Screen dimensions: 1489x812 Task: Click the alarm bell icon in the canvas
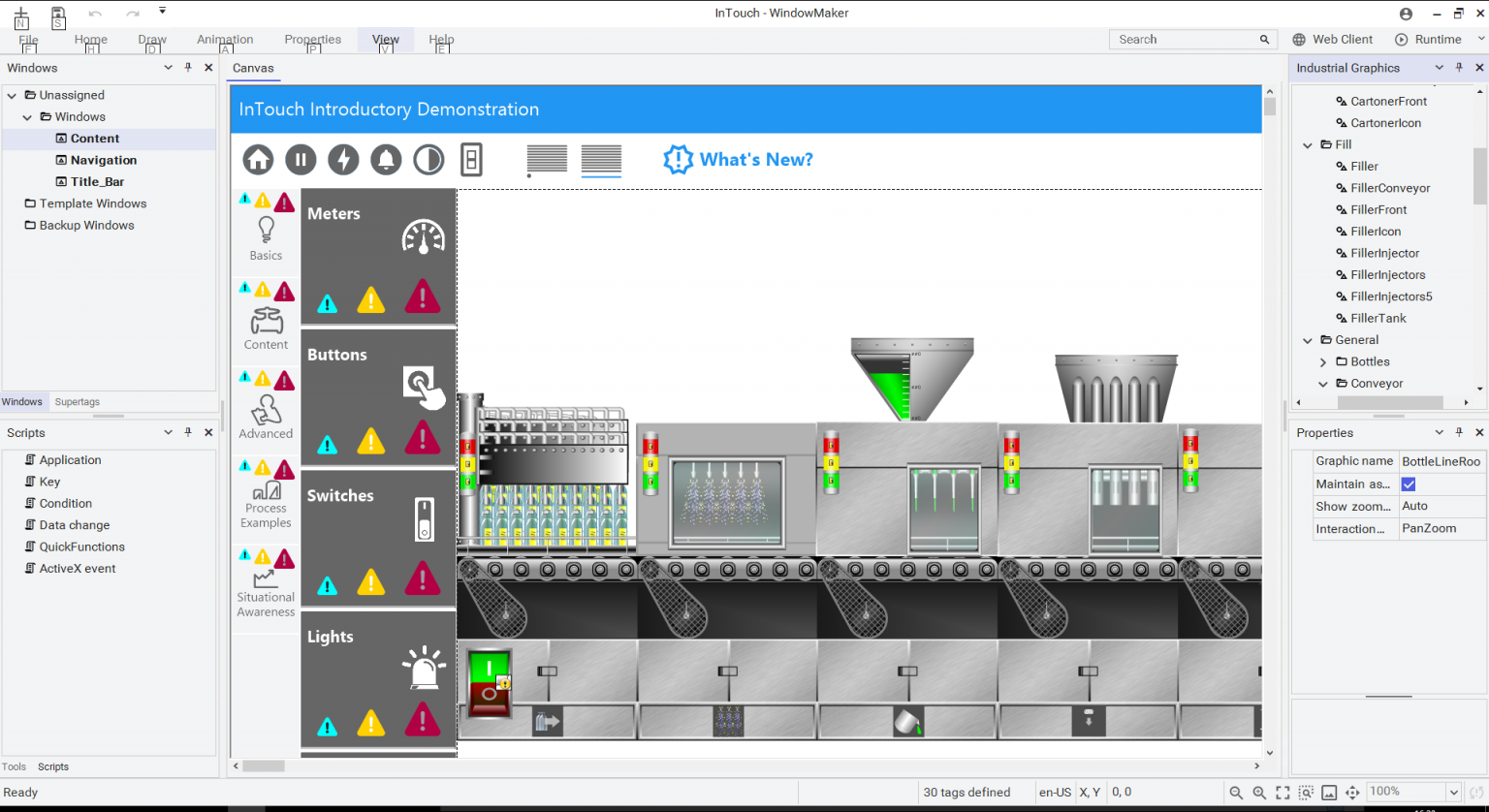tap(386, 160)
